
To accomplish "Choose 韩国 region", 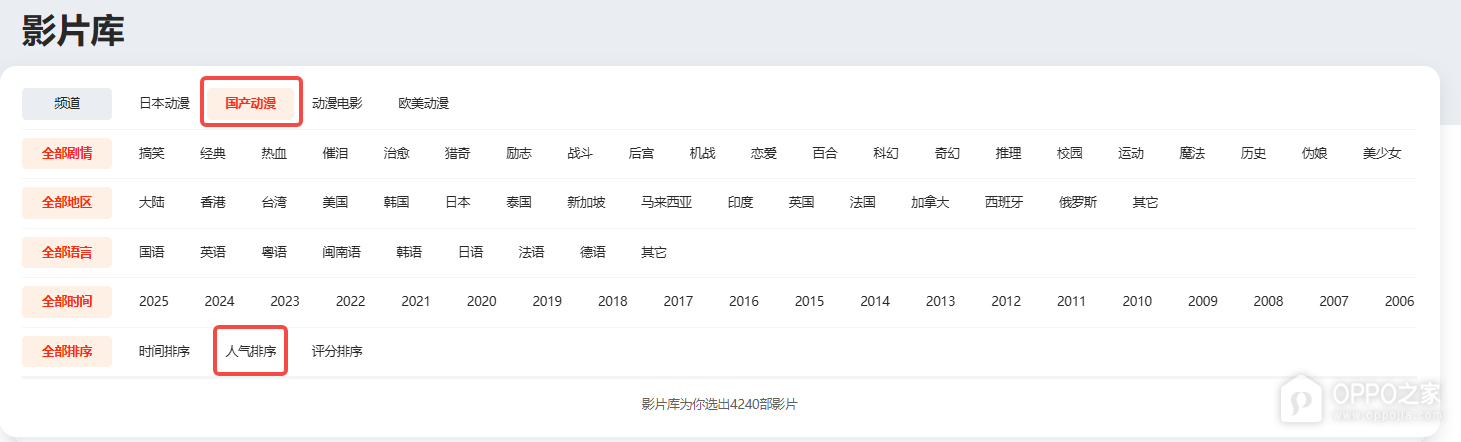I will coord(397,202).
